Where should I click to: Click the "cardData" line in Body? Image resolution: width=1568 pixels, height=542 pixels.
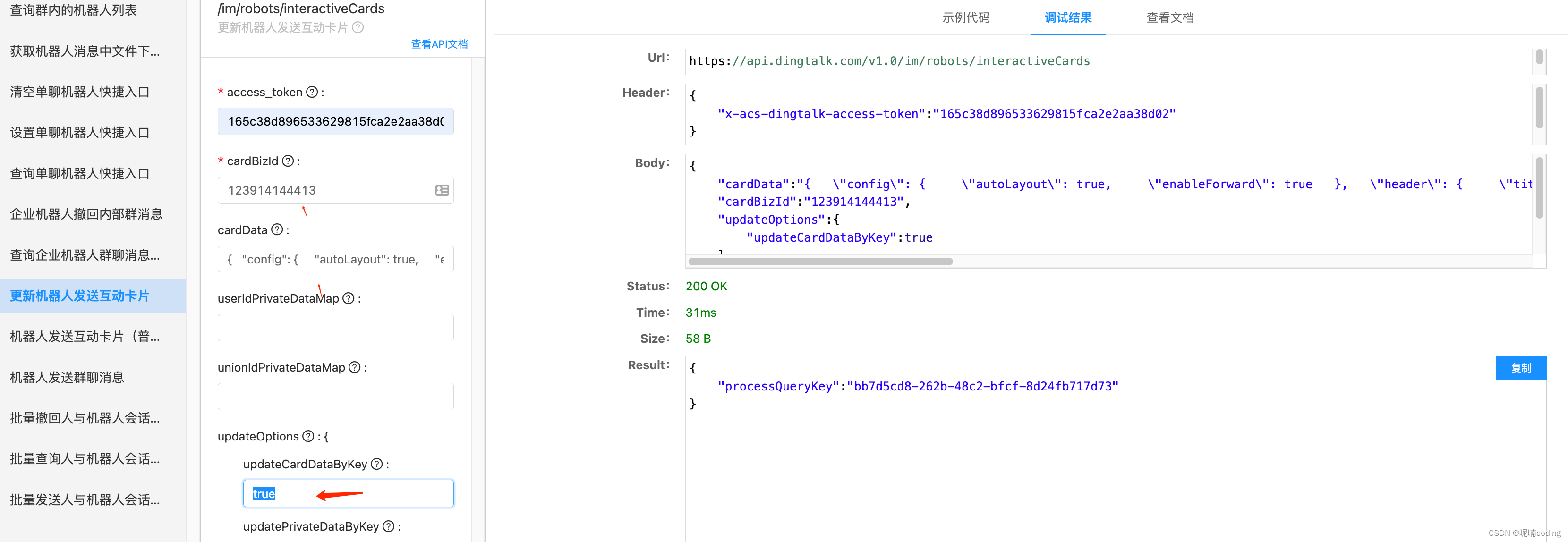coord(1125,184)
